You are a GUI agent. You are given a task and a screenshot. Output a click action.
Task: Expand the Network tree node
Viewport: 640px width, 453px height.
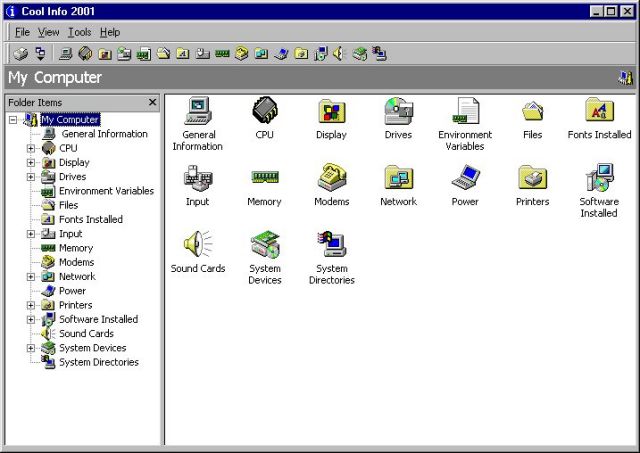(x=31, y=277)
